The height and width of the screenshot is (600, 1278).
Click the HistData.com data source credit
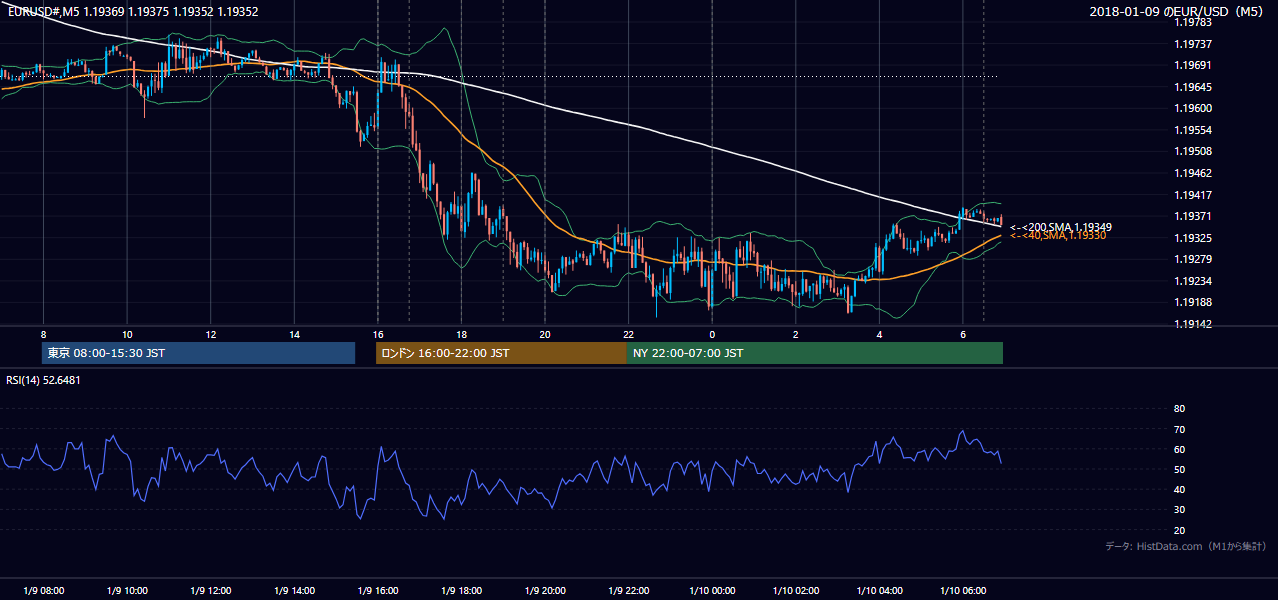click(1186, 546)
